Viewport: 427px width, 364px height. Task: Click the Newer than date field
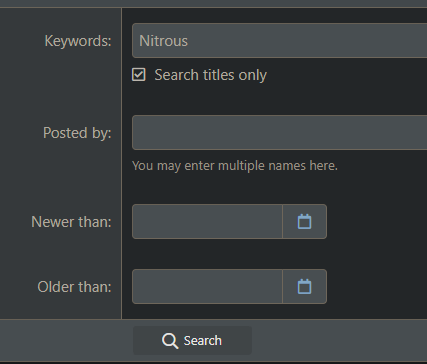[x=207, y=222]
